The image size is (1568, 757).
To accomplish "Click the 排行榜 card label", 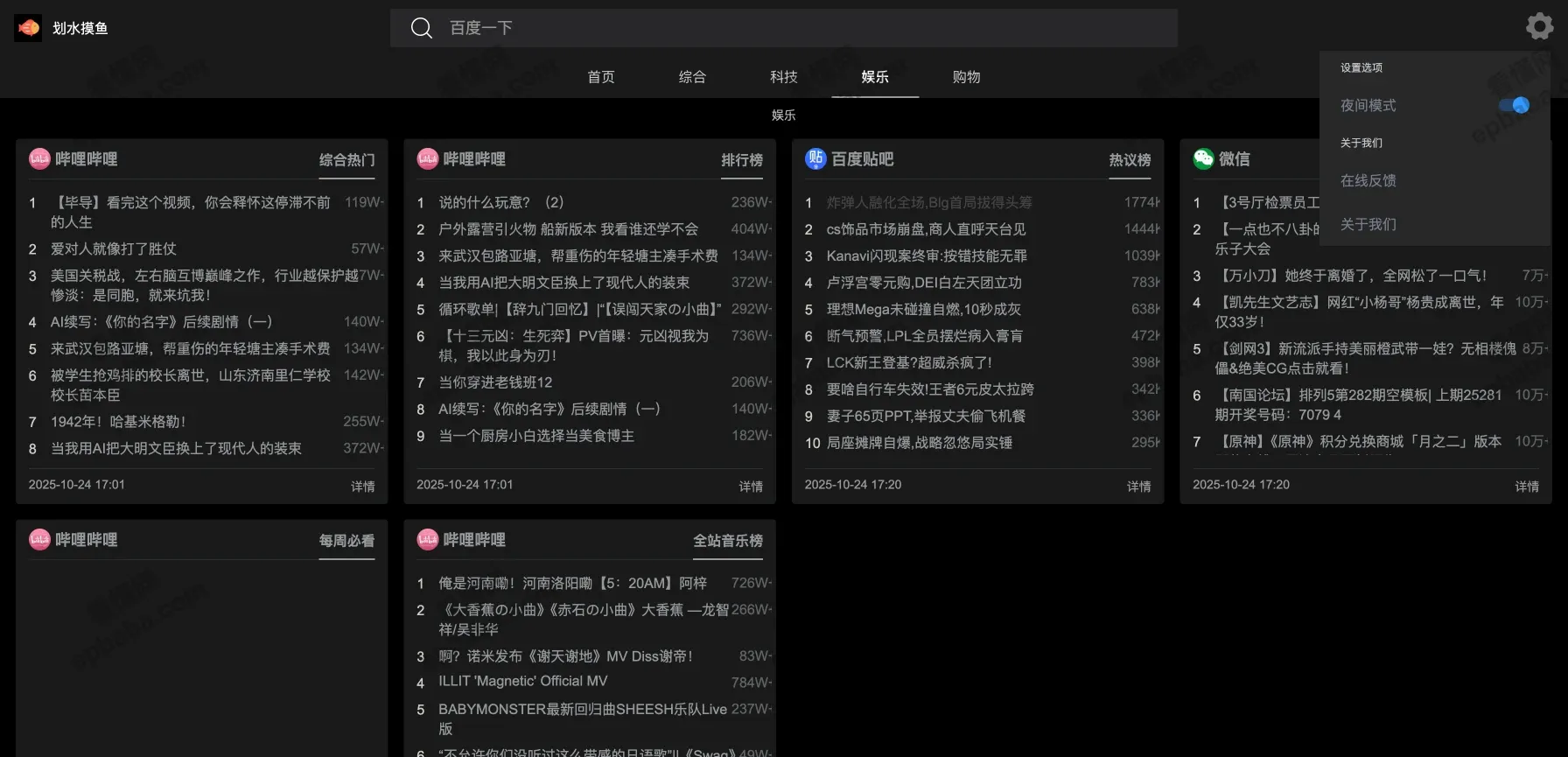I will point(742,160).
